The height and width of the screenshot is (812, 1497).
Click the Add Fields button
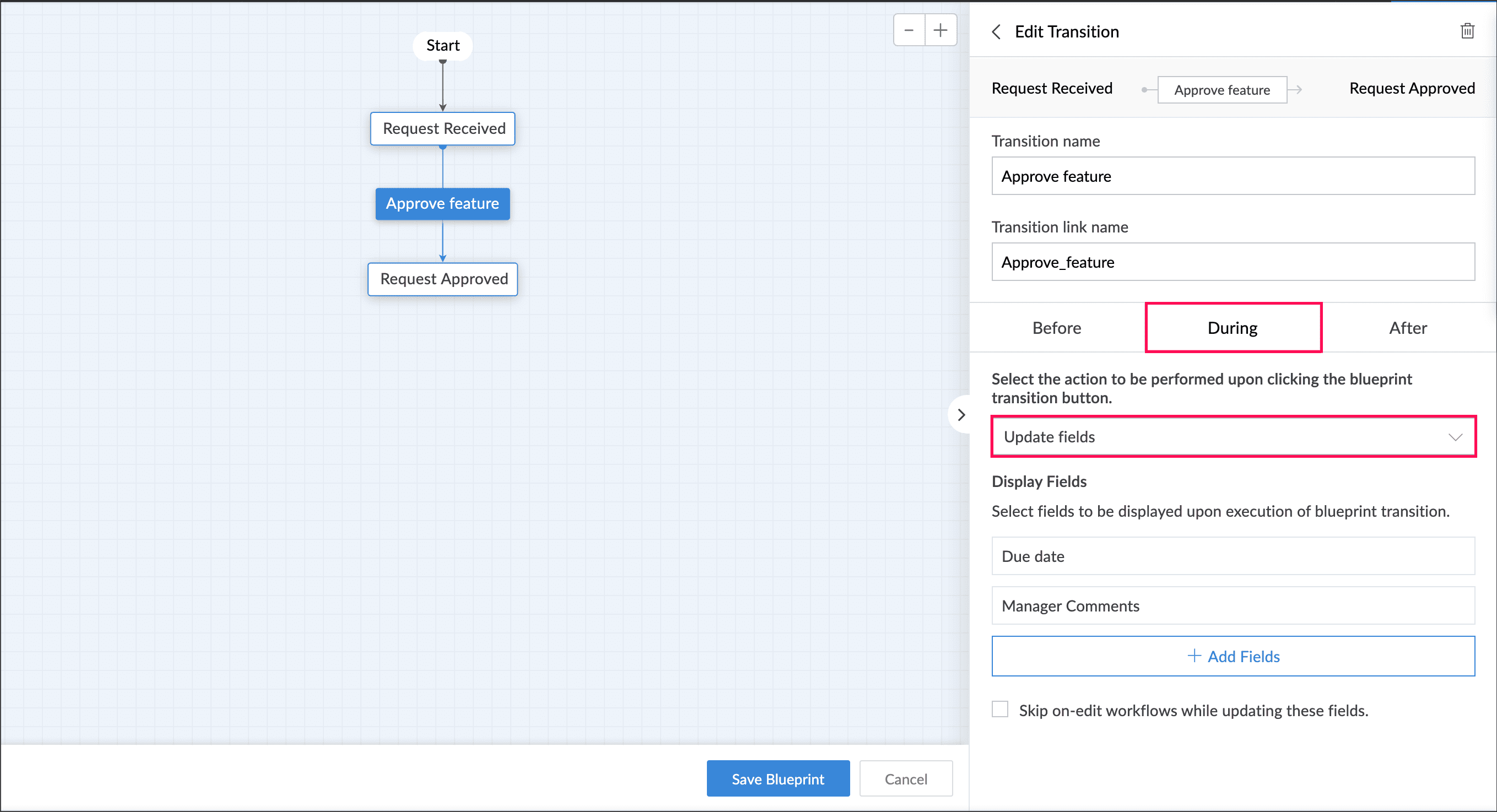pyautogui.click(x=1233, y=656)
